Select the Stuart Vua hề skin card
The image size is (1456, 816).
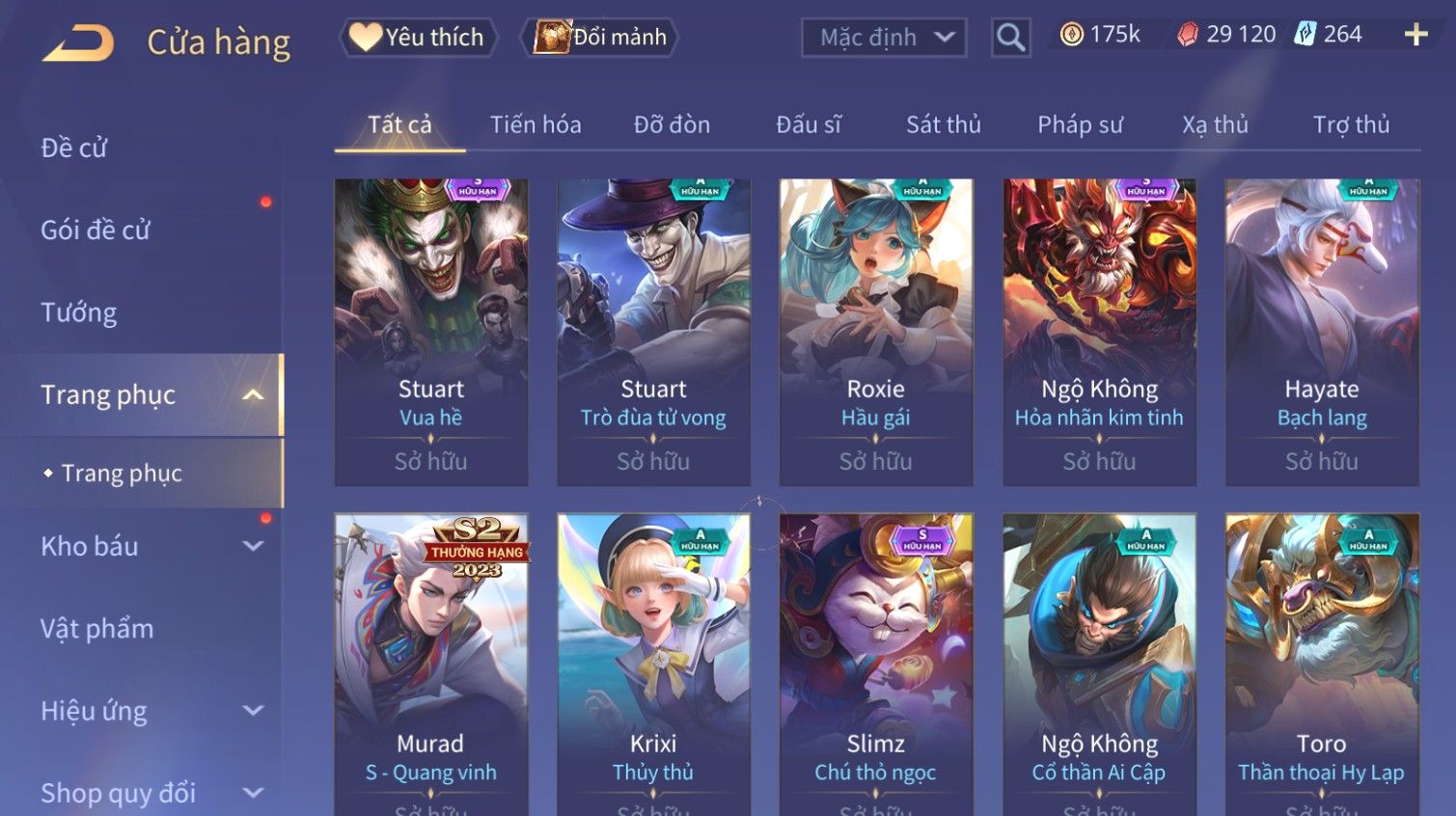coord(431,332)
